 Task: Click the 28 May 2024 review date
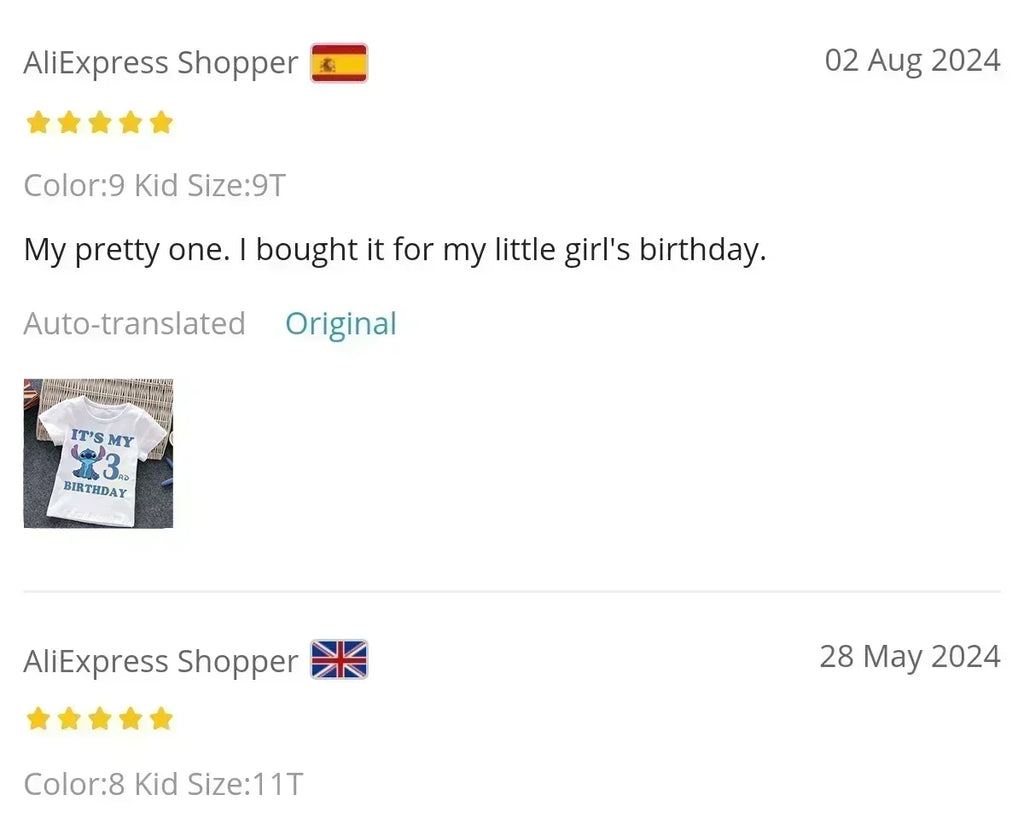[x=910, y=657]
